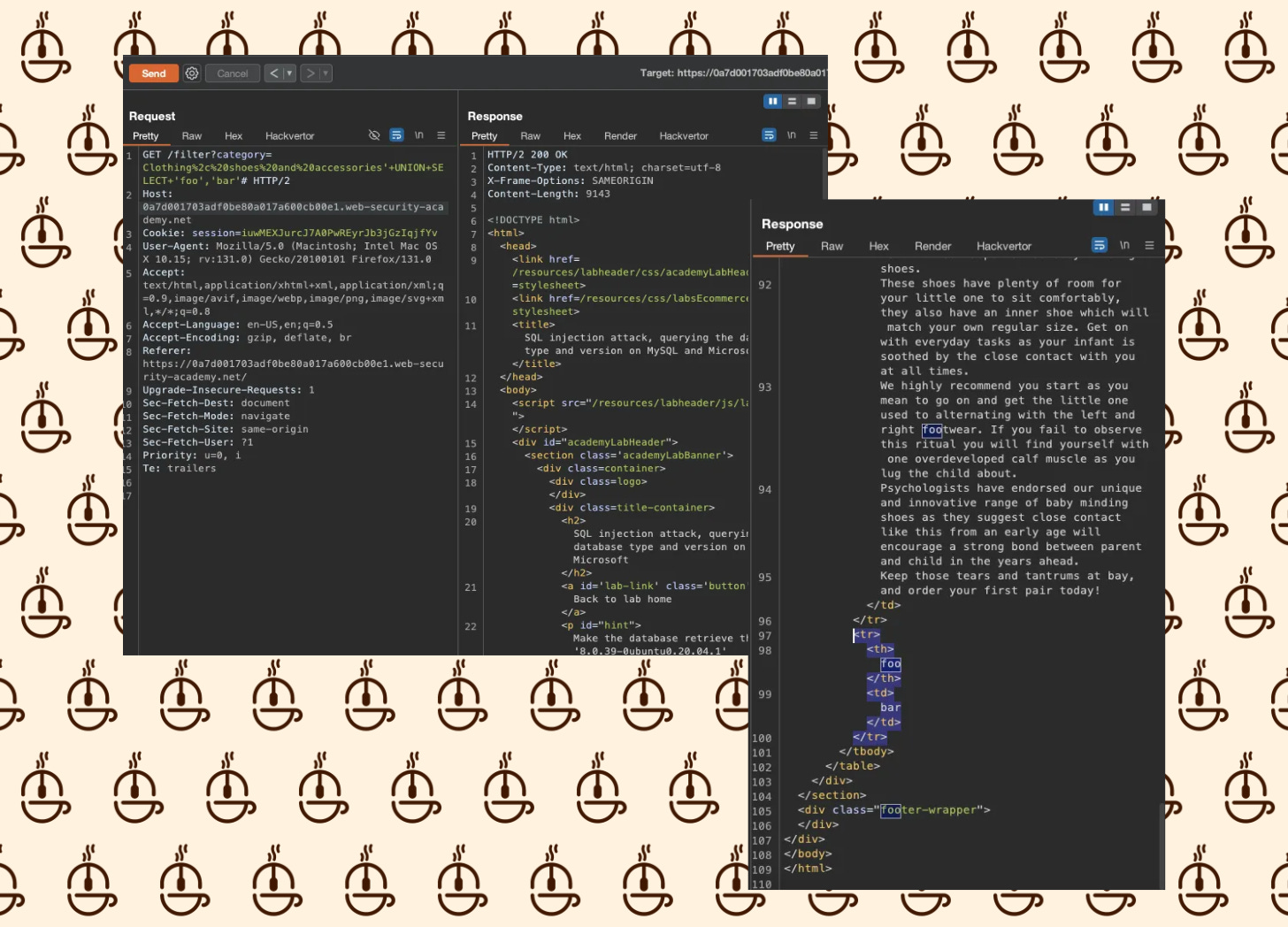Select top-bottom layout icon in right Response panel

(x=1125, y=207)
